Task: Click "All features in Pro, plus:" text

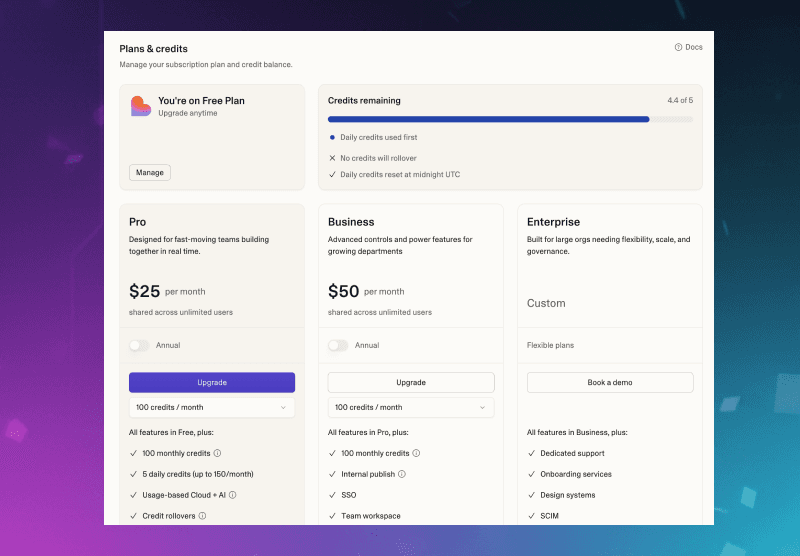Action: coord(368,432)
